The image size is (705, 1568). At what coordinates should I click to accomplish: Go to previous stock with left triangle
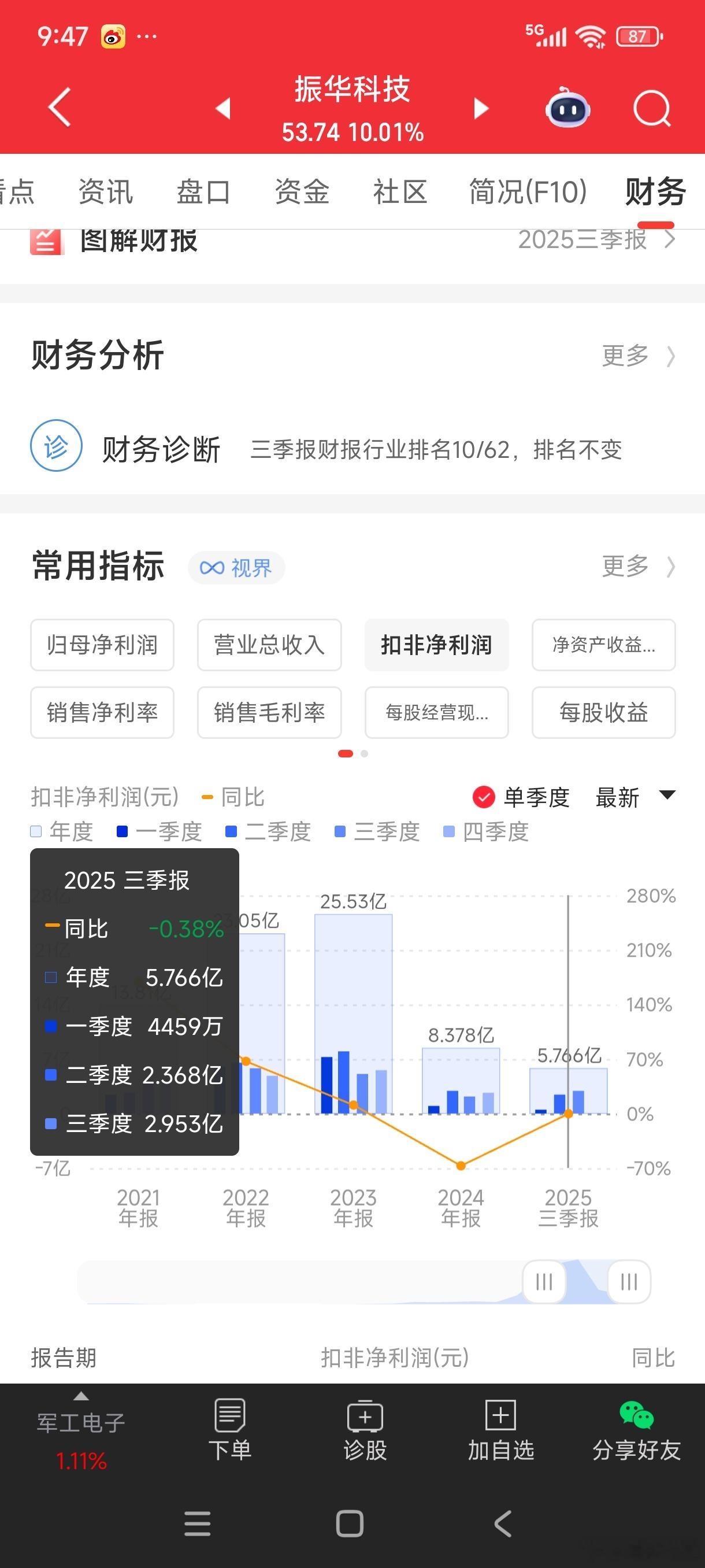223,108
